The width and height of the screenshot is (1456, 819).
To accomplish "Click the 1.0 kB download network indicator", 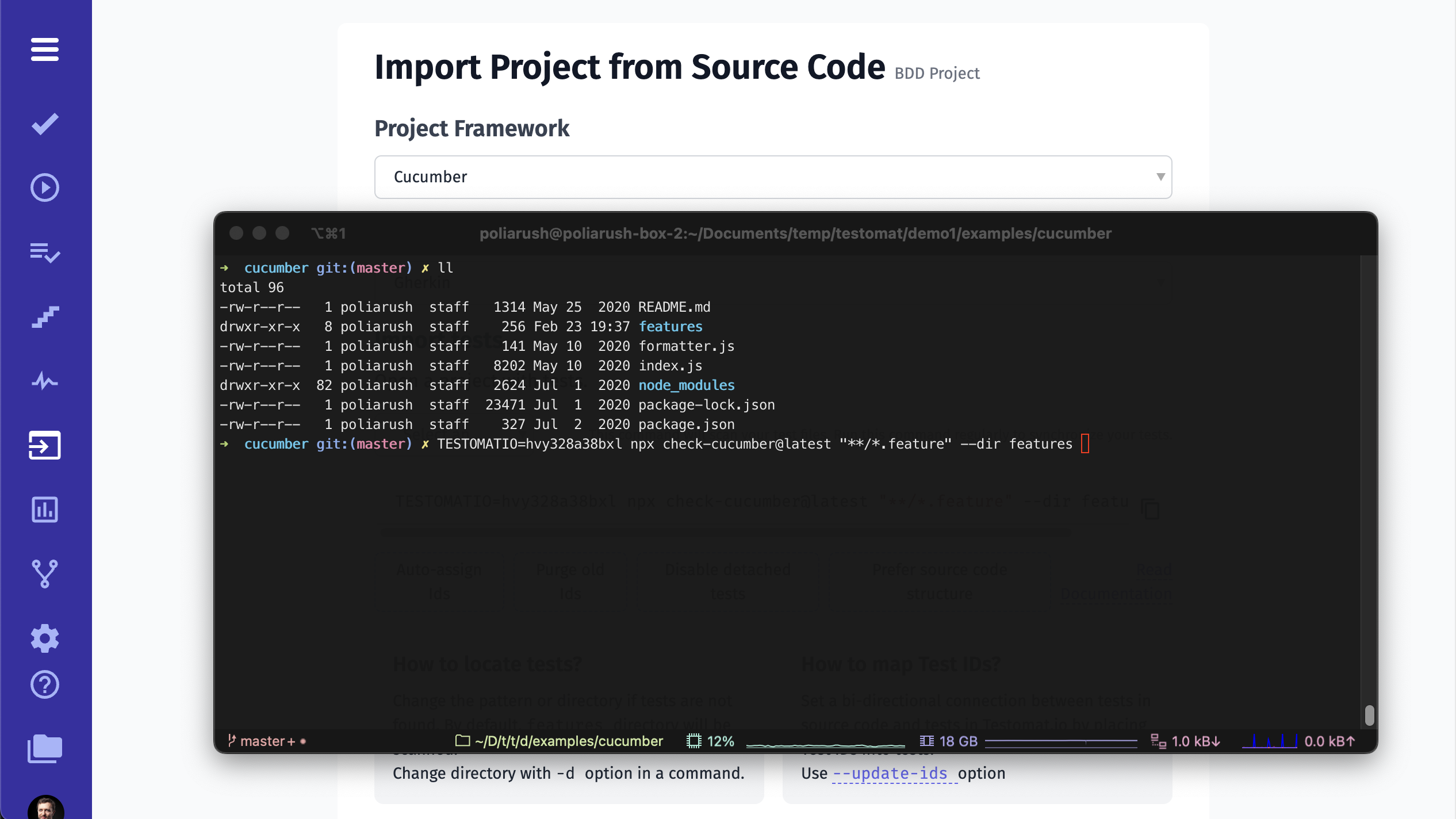I will (1185, 741).
